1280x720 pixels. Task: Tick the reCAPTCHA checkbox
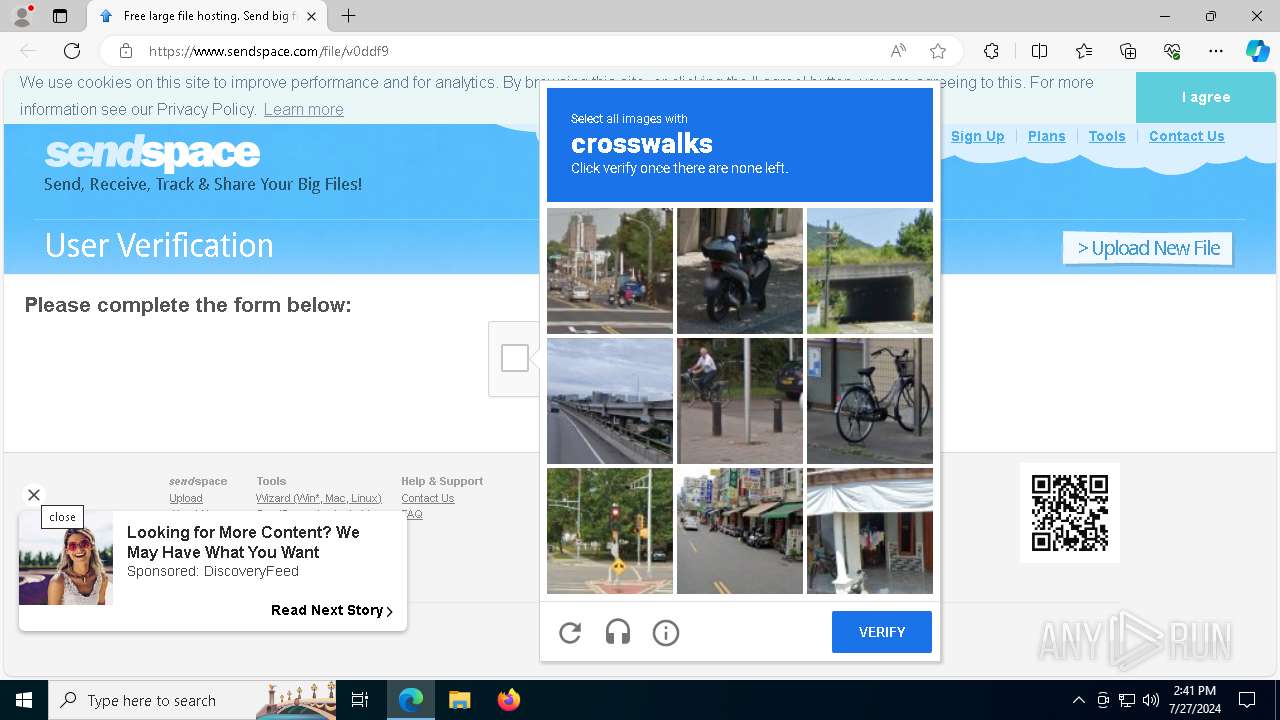[515, 358]
